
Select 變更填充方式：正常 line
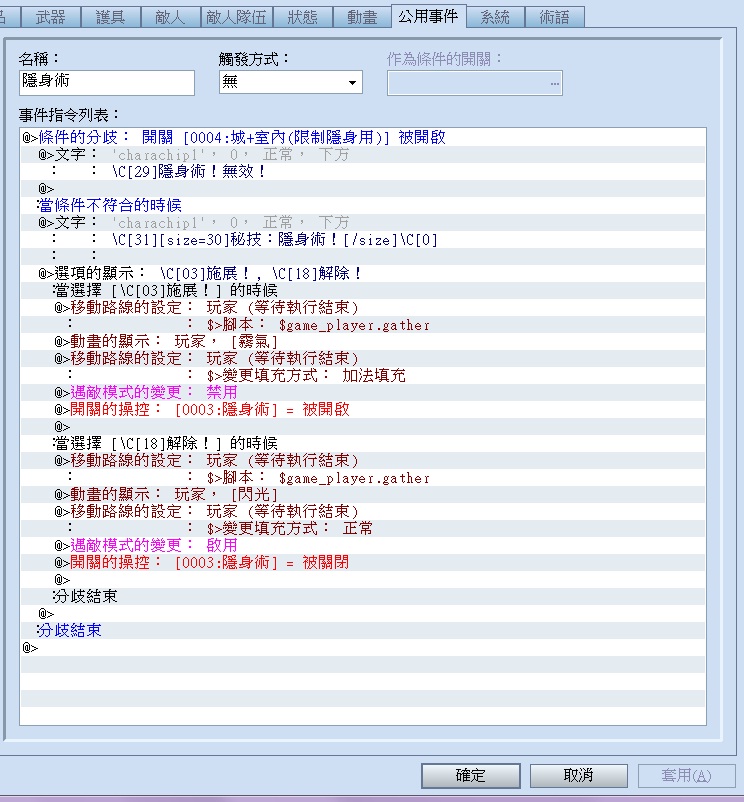click(363, 528)
